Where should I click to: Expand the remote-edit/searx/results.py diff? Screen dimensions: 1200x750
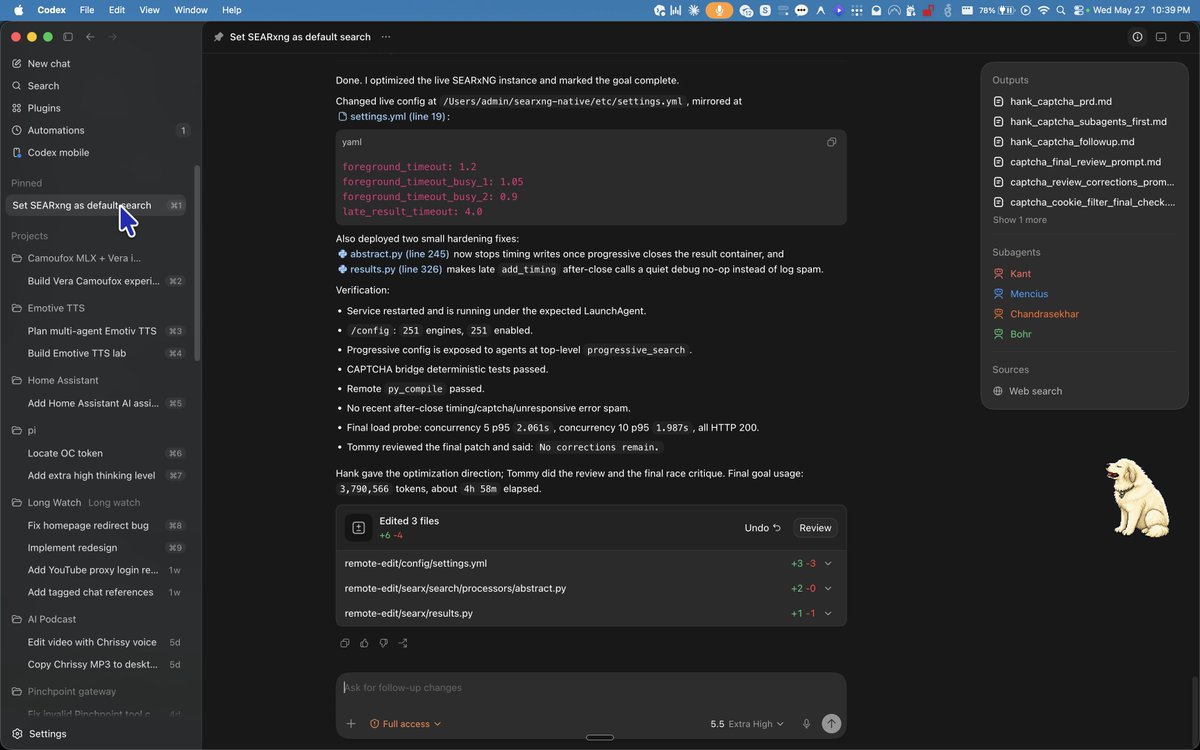[828, 613]
